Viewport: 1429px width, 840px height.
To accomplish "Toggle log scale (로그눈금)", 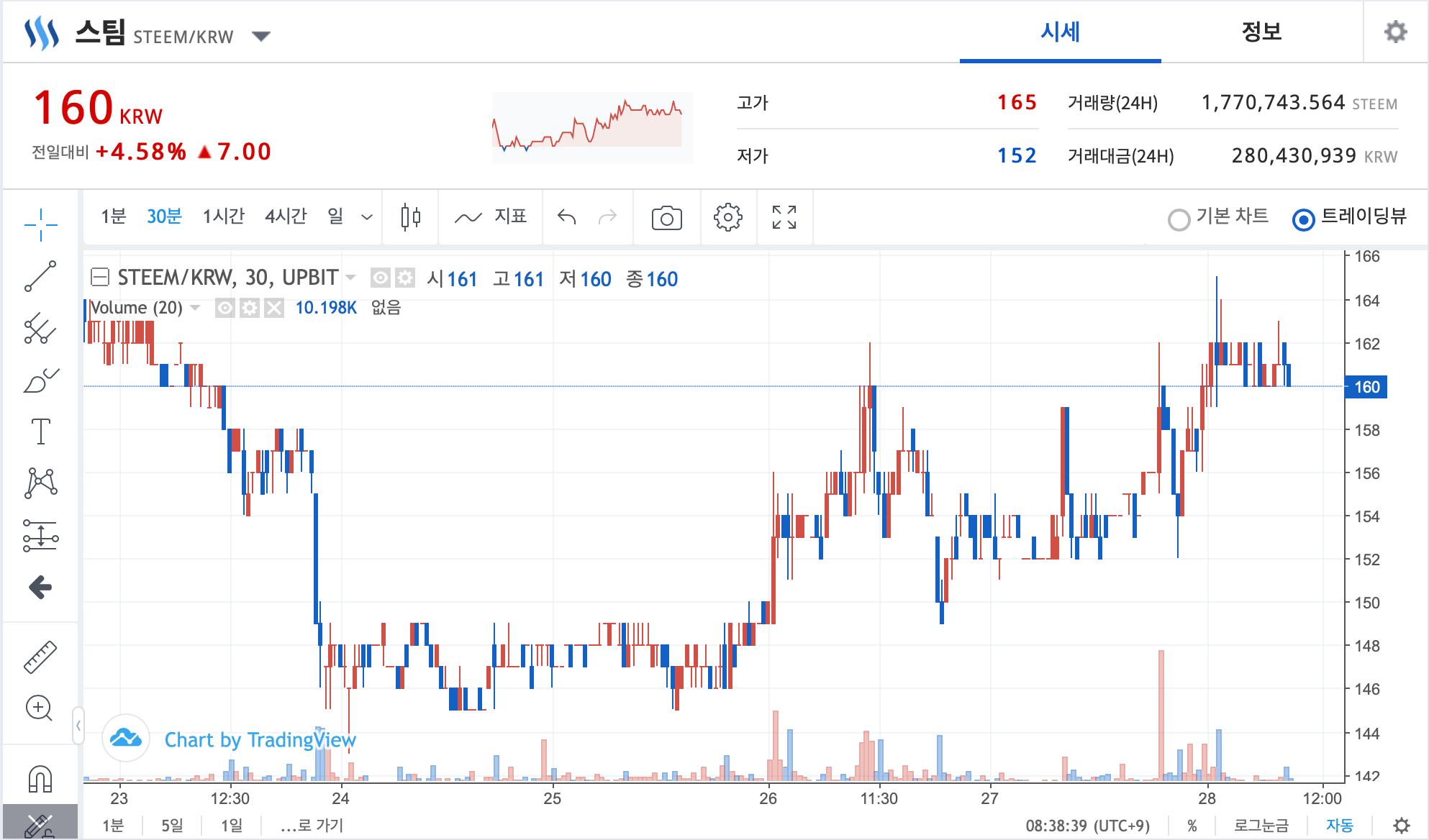I will click(x=1261, y=826).
